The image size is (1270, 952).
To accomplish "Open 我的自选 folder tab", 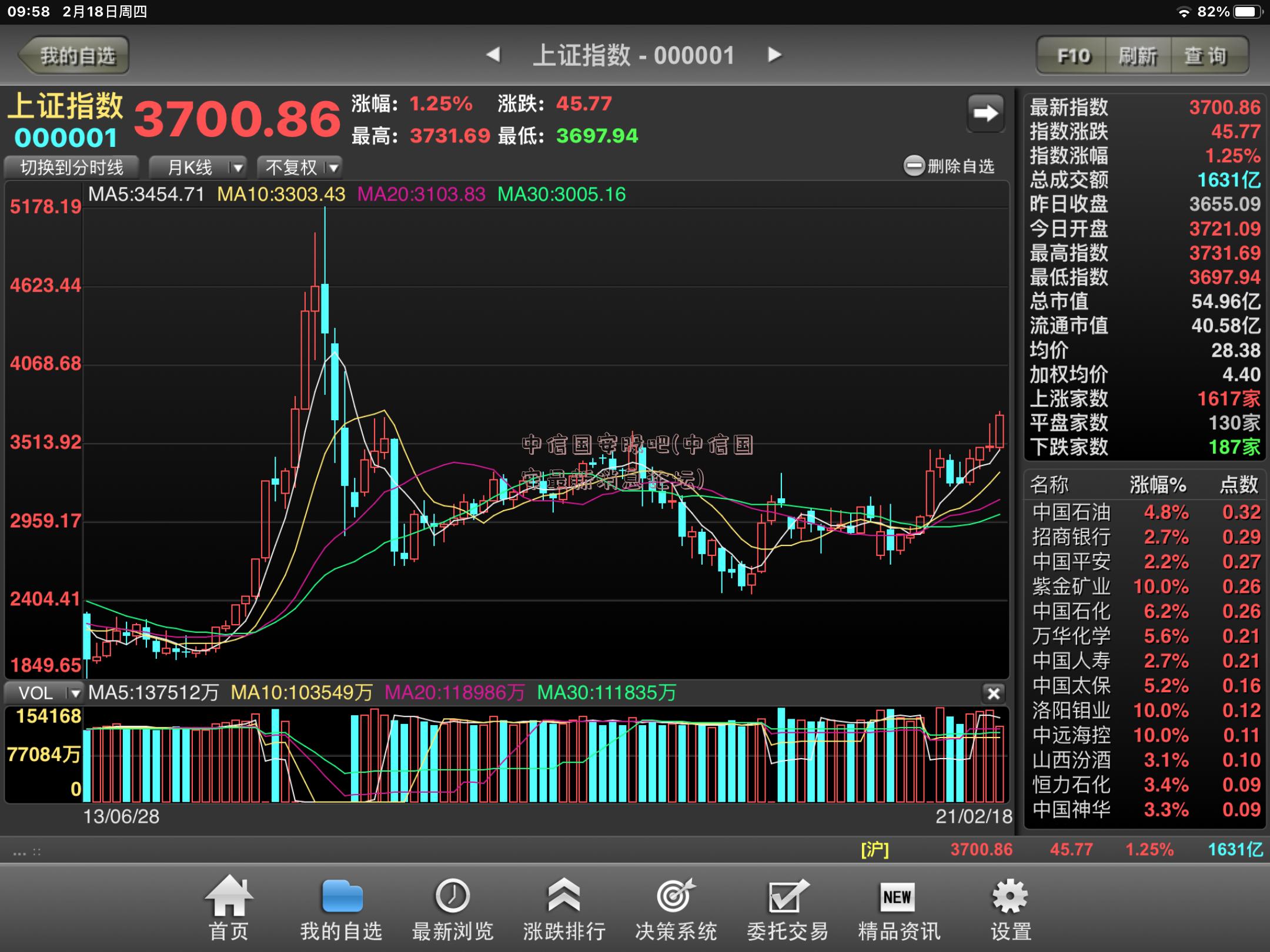I will coord(341,909).
